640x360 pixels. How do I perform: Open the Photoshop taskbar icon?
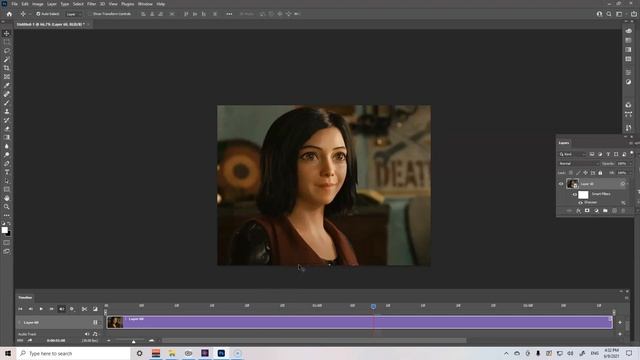pos(221,353)
